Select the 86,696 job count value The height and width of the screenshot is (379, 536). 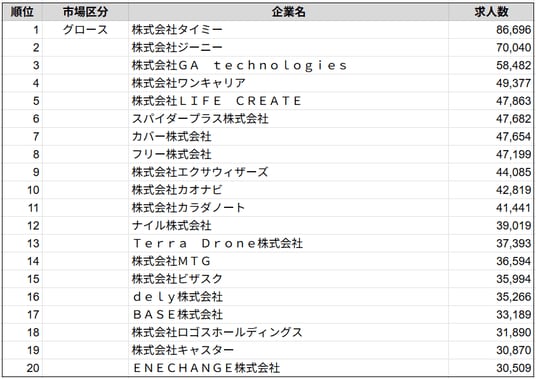514,30
